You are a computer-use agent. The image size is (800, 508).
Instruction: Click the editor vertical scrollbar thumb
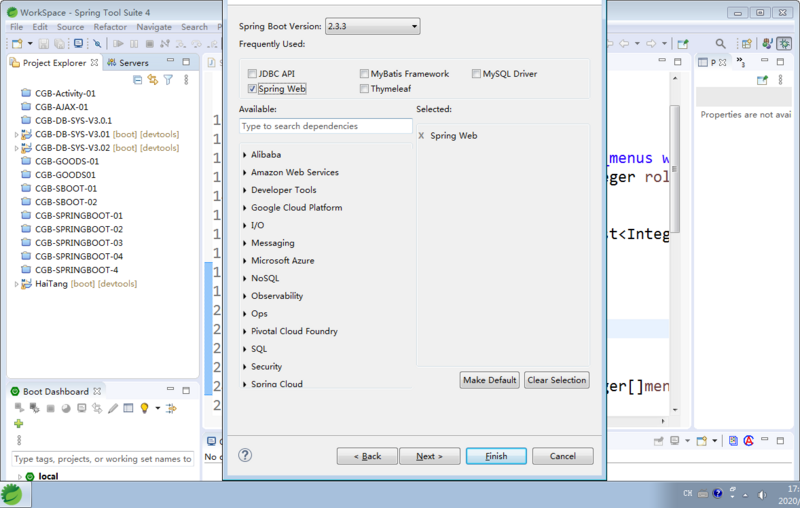[674, 168]
